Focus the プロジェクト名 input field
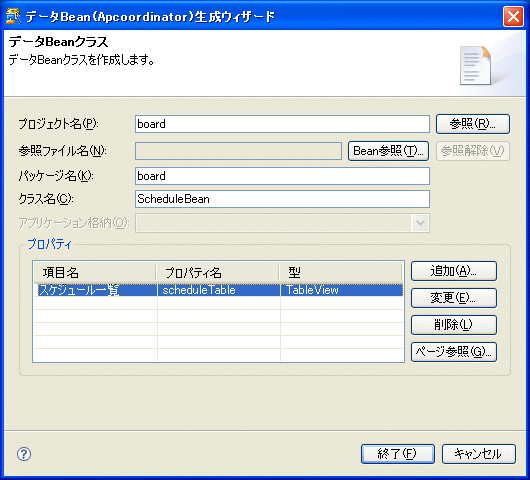The image size is (530, 480). [282, 124]
